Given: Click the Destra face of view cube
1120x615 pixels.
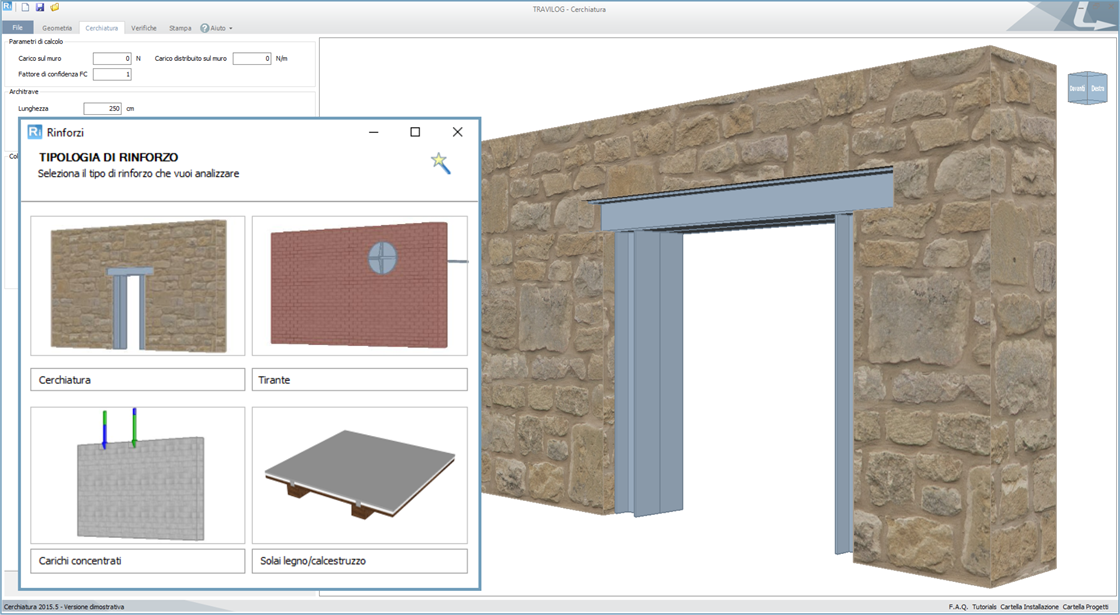Looking at the screenshot, I should tap(1098, 89).
